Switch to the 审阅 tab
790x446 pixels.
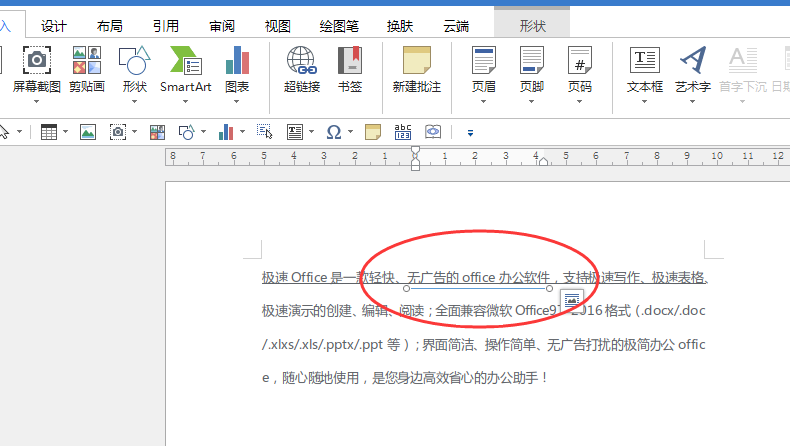click(222, 26)
